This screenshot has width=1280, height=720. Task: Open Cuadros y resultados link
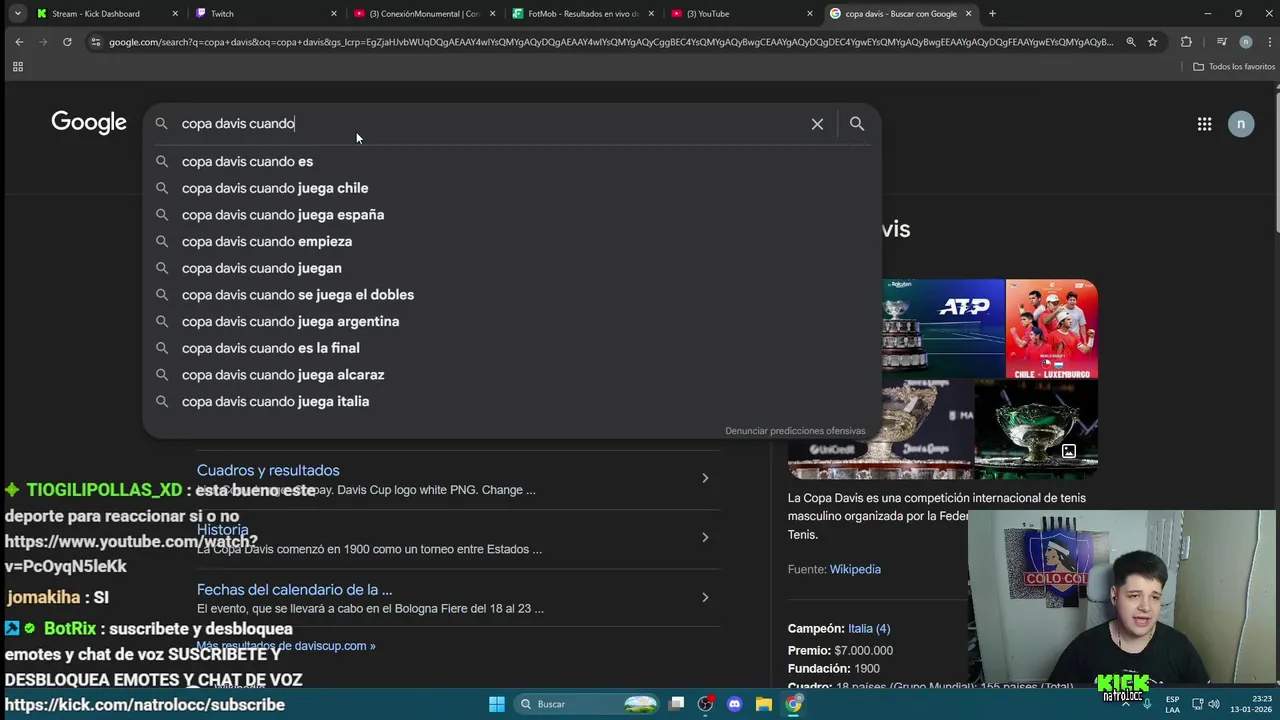tap(268, 470)
